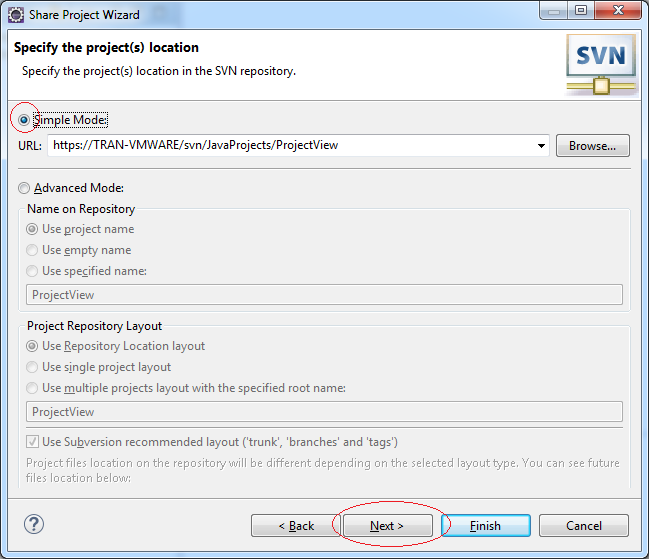Select the Advanced Mode radio button
The image size is (649, 559).
(x=24, y=188)
